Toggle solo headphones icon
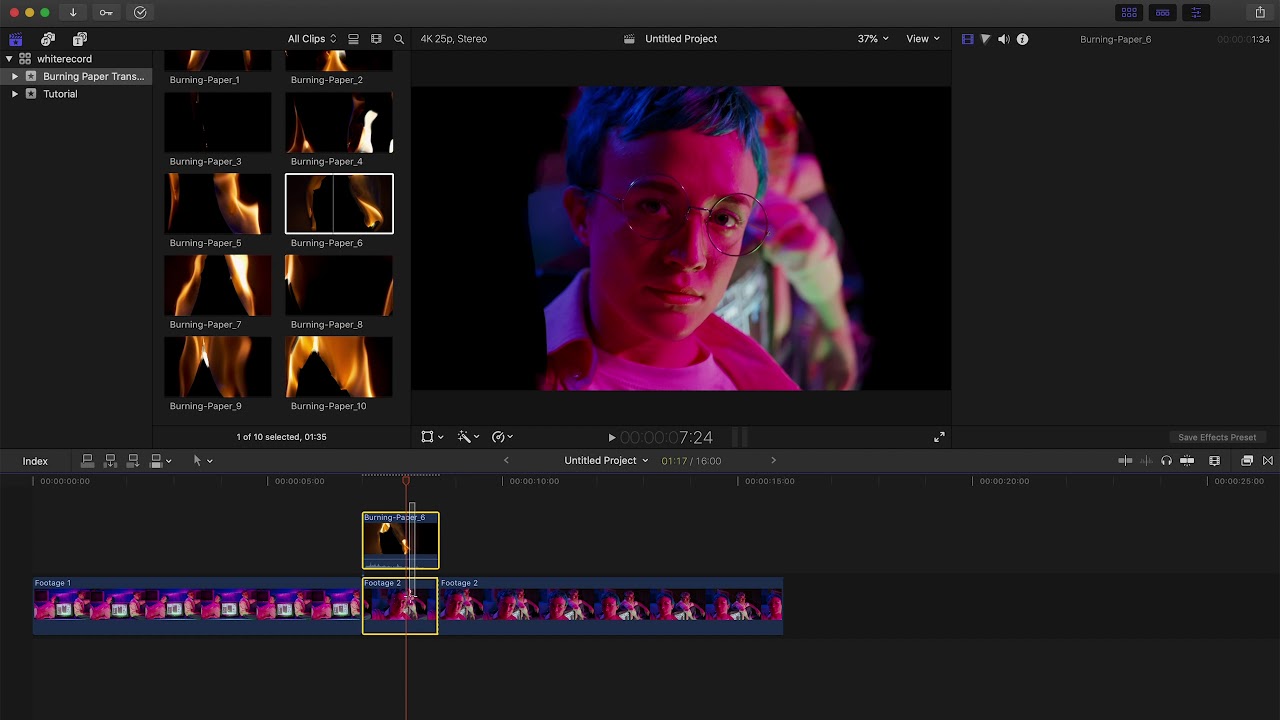 click(x=1166, y=461)
